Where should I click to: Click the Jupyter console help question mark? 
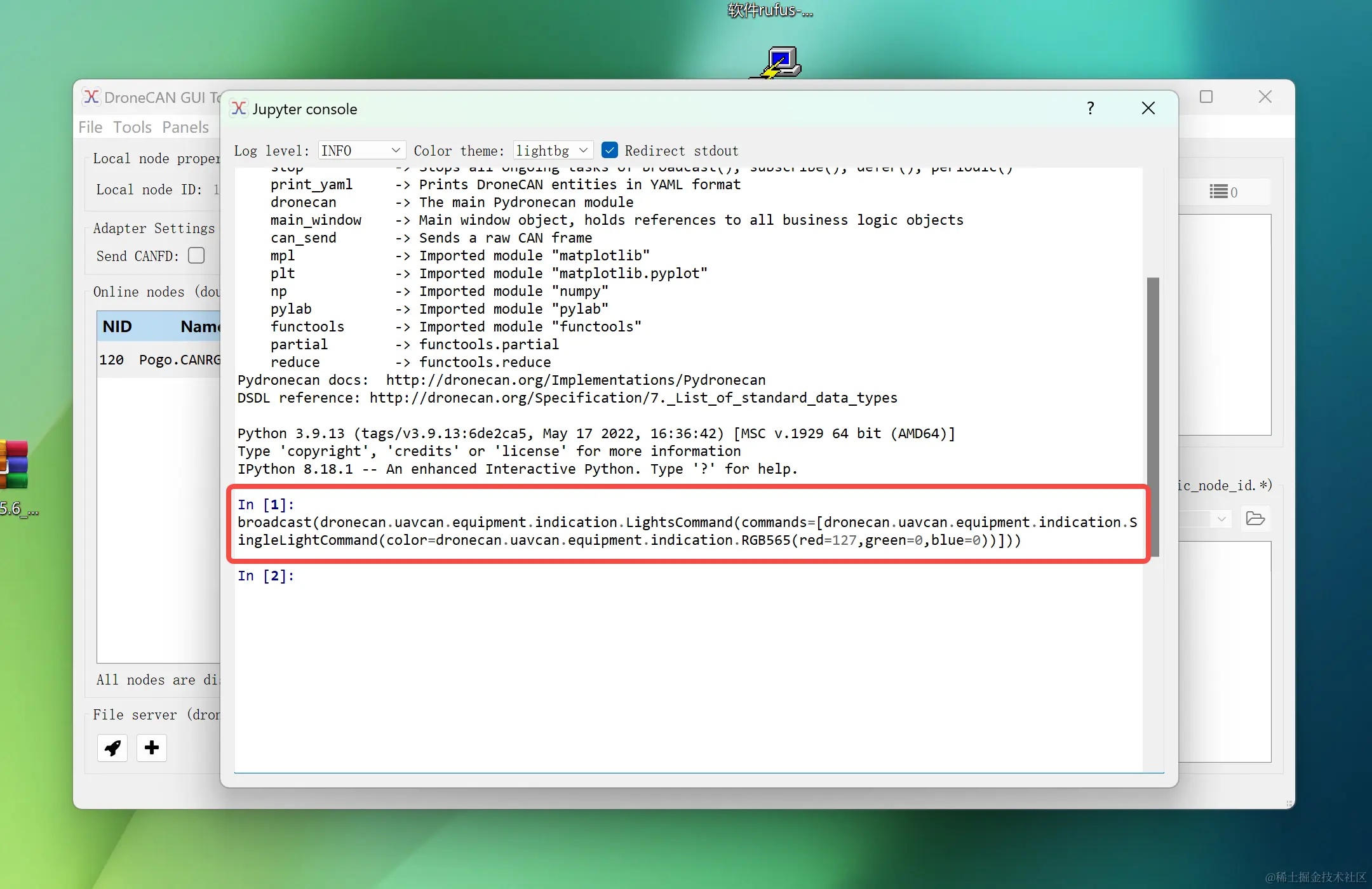point(1090,109)
